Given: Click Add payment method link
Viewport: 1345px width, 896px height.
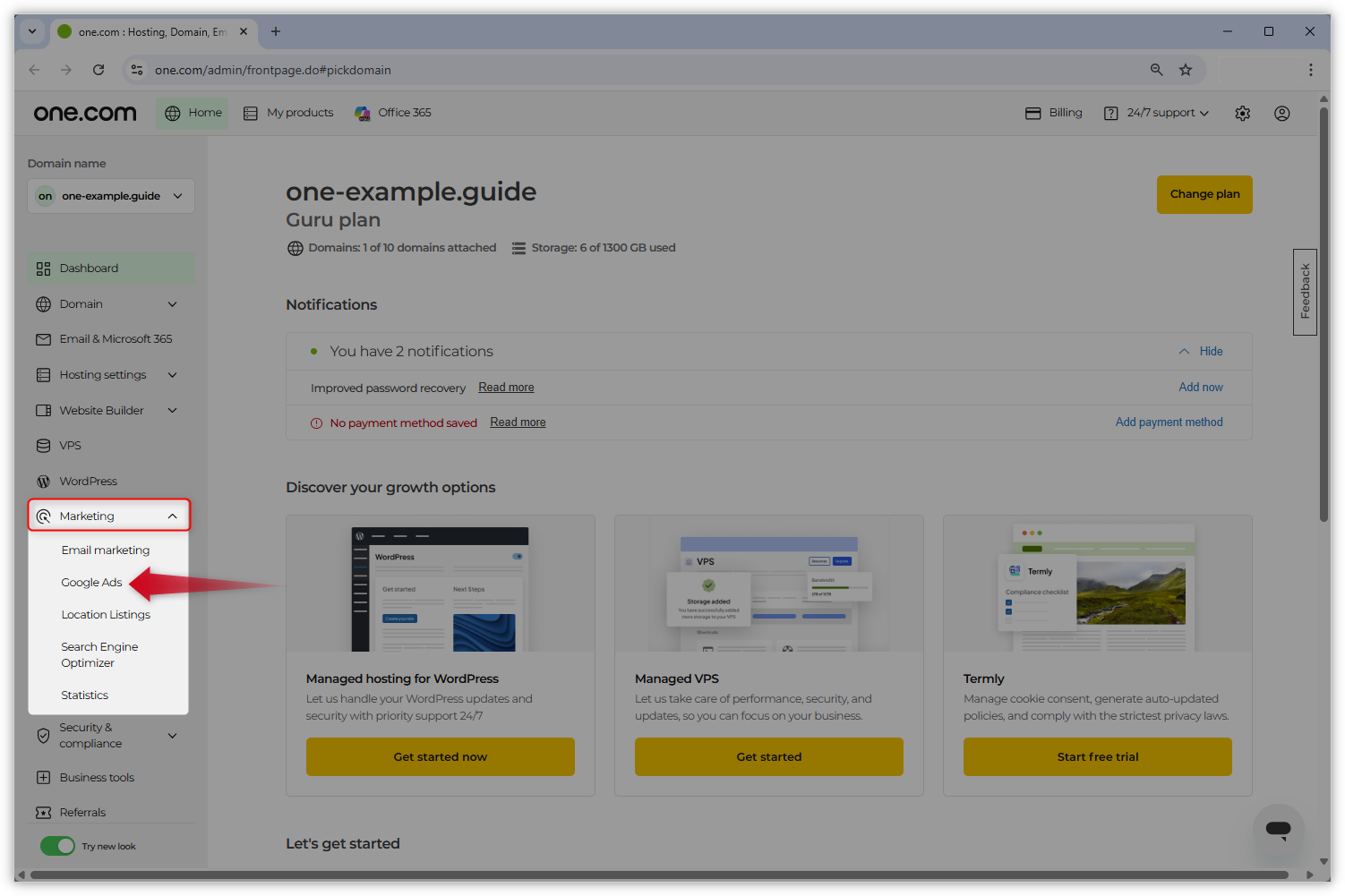Looking at the screenshot, I should tap(1169, 422).
